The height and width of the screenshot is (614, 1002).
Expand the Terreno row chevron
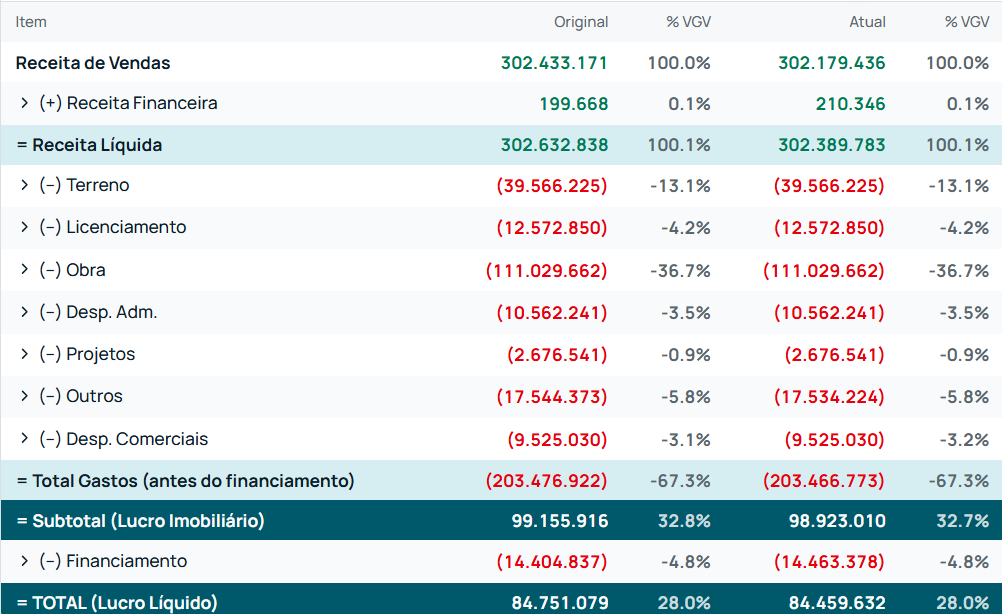pyautogui.click(x=24, y=185)
